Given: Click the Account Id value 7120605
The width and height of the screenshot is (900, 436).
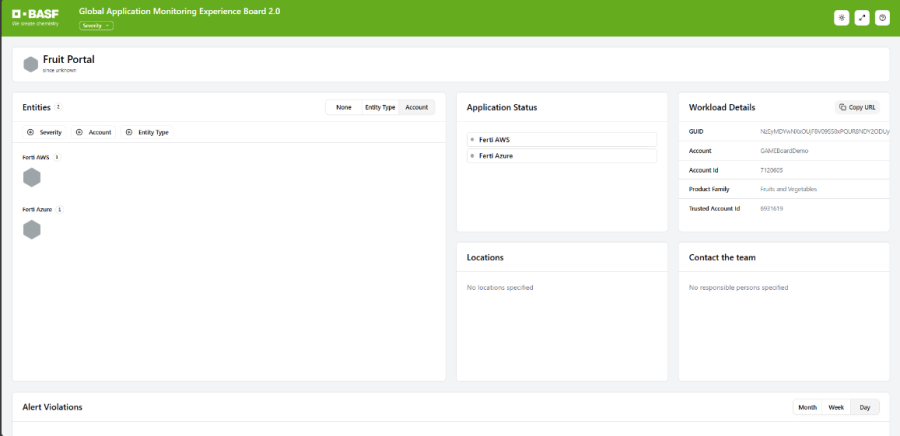Looking at the screenshot, I should (x=772, y=170).
